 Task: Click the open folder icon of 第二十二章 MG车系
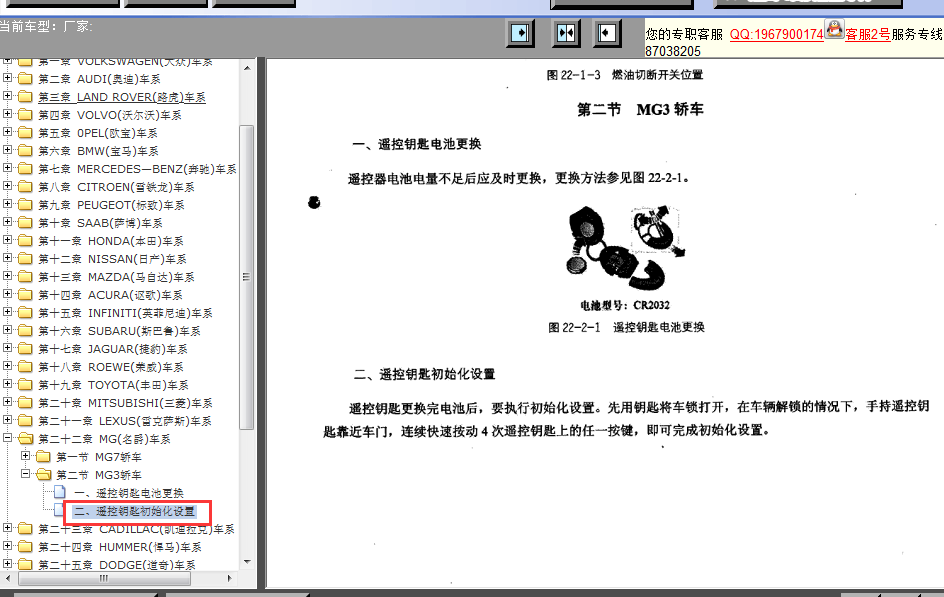point(25,439)
